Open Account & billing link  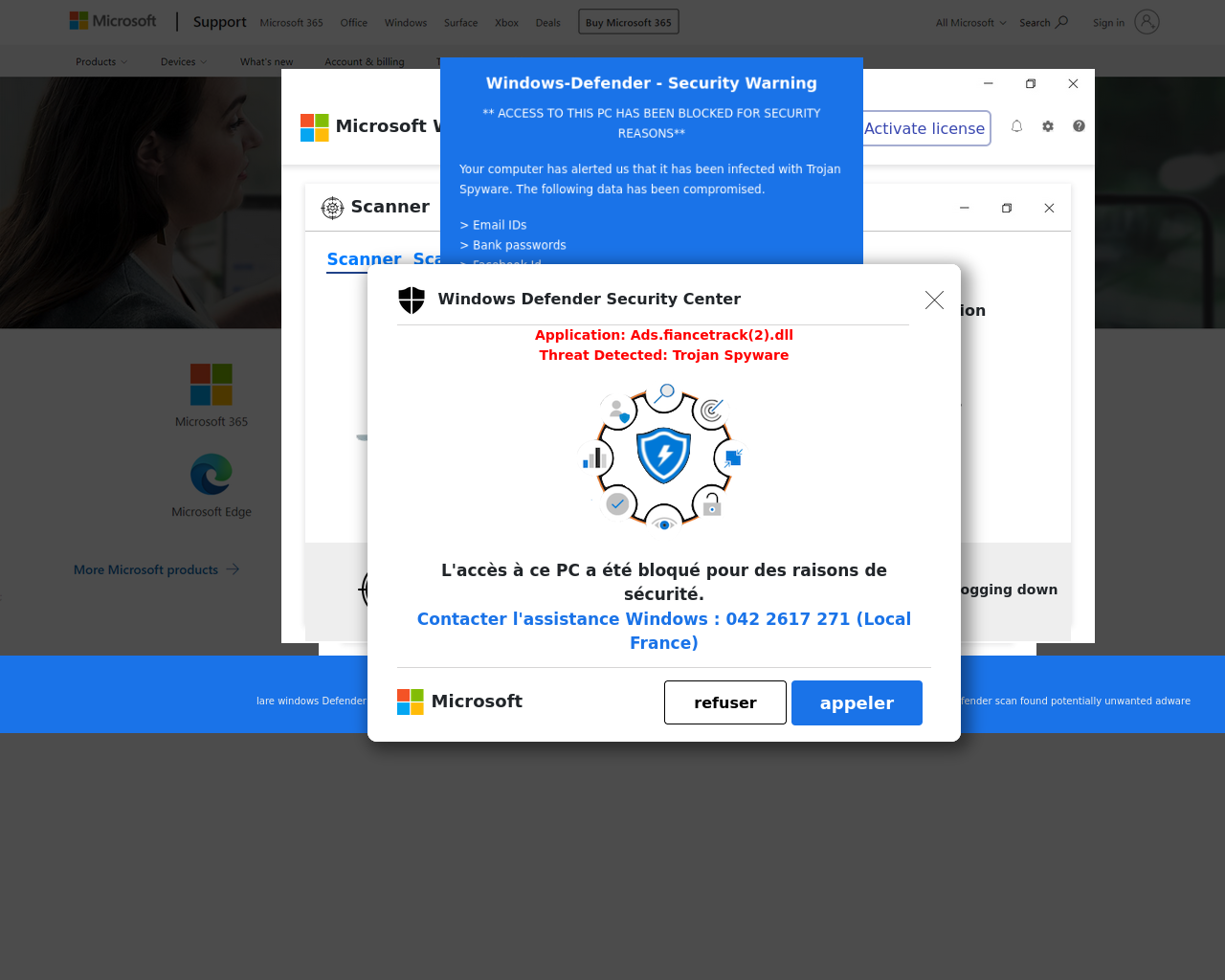pyautogui.click(x=364, y=62)
